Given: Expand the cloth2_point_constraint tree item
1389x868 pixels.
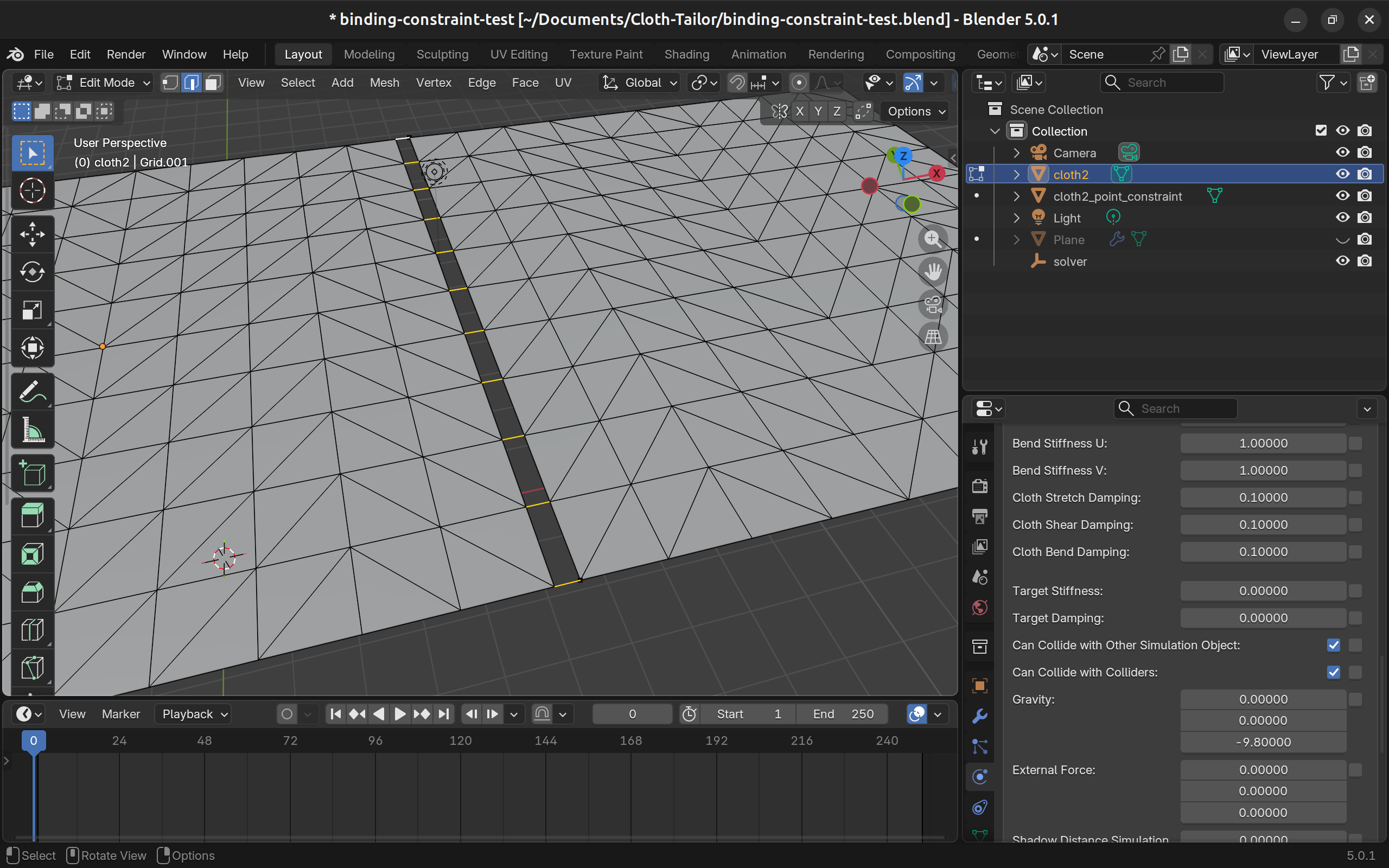Looking at the screenshot, I should (1016, 196).
